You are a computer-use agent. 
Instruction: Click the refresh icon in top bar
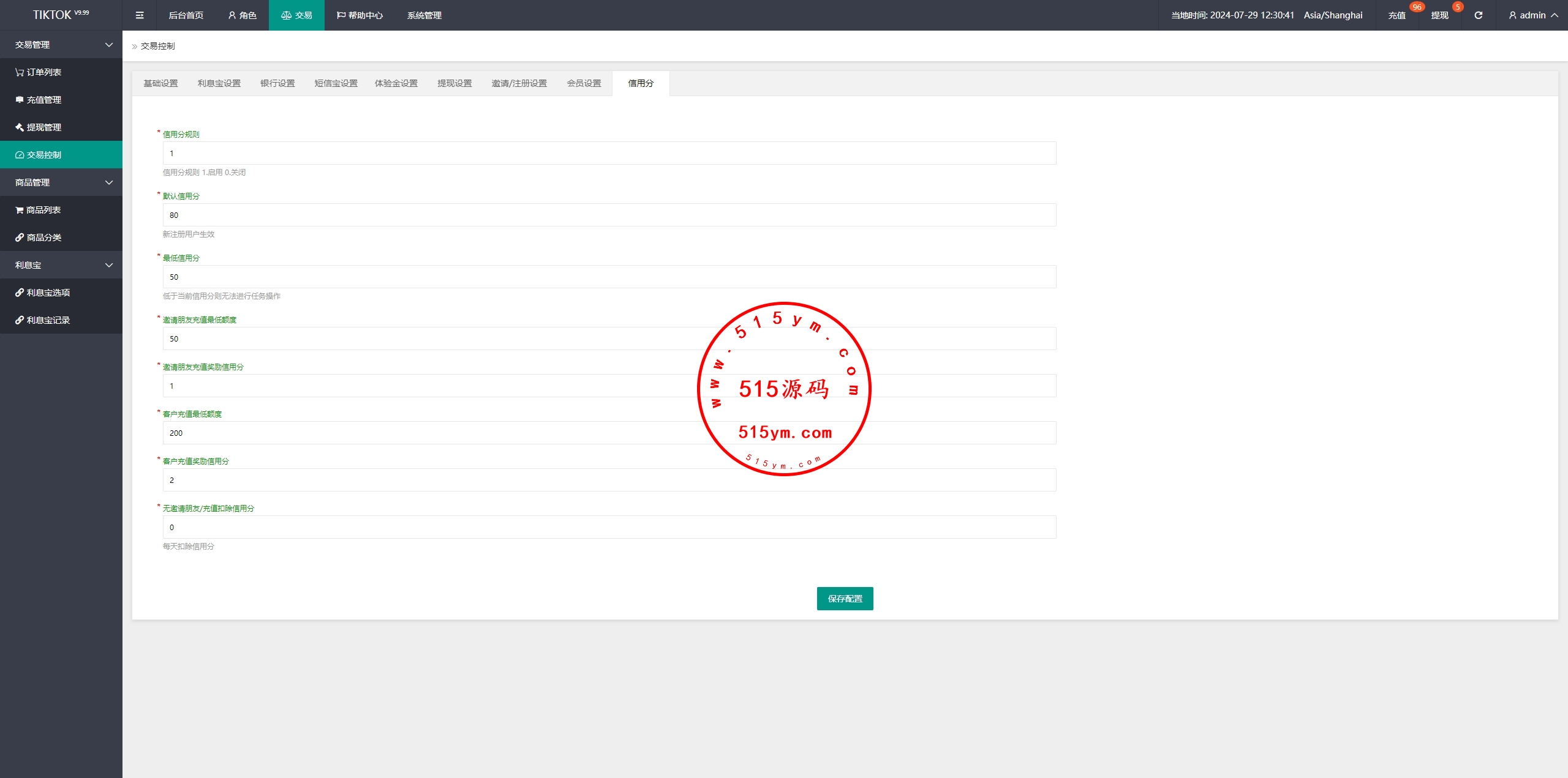pyautogui.click(x=1478, y=15)
